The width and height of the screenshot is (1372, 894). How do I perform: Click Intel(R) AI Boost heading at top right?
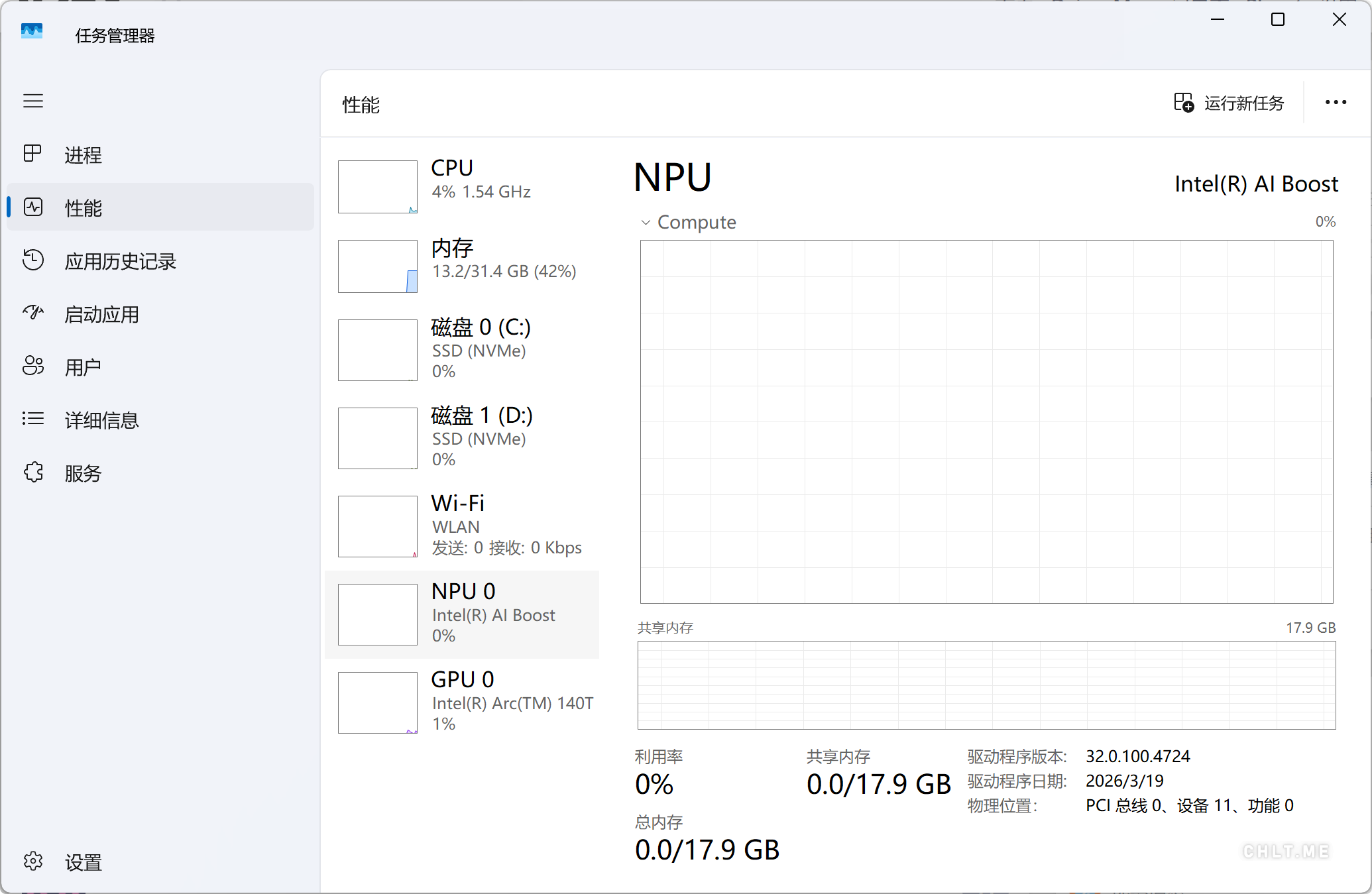[x=1257, y=184]
